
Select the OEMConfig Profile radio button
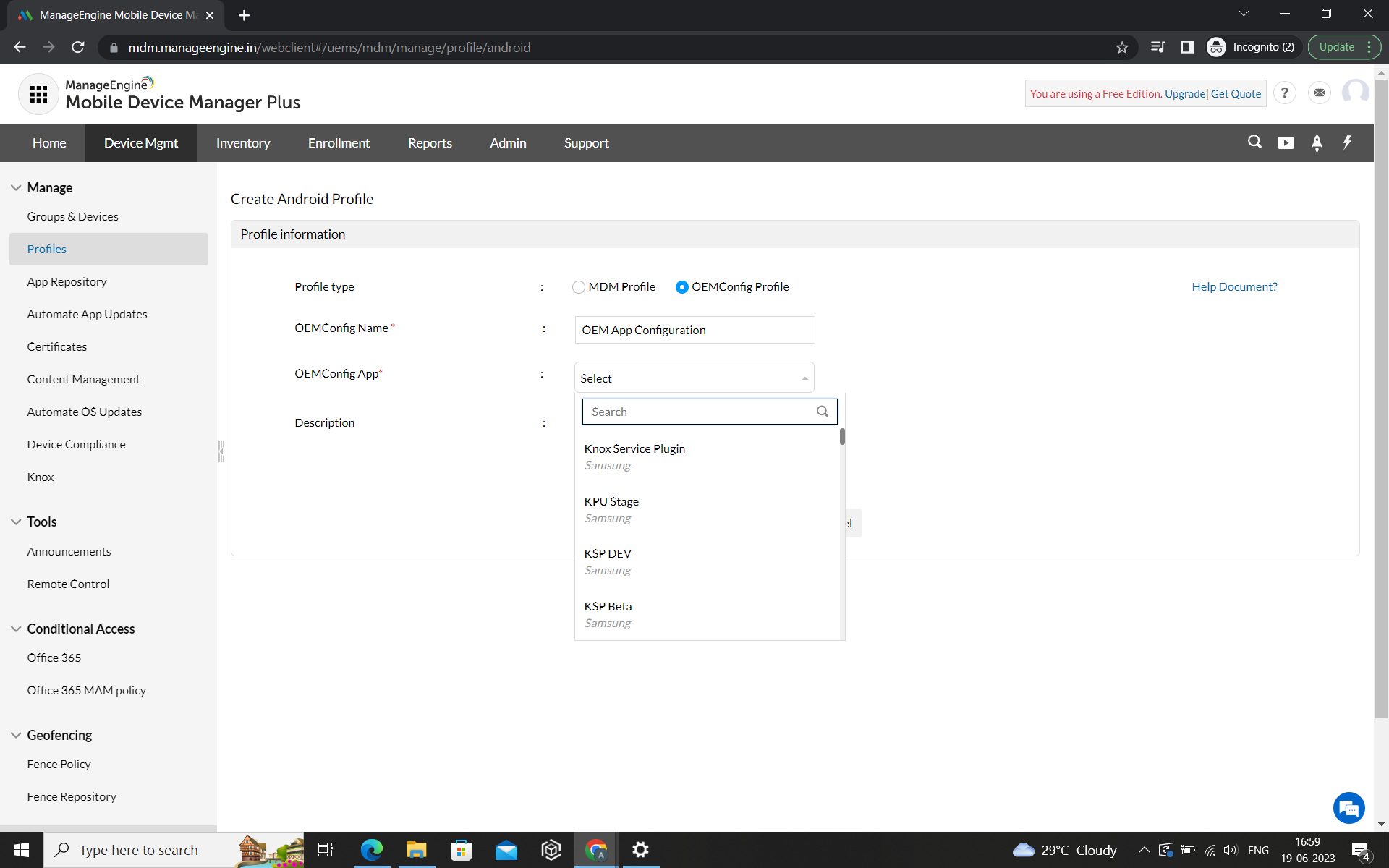(x=681, y=287)
